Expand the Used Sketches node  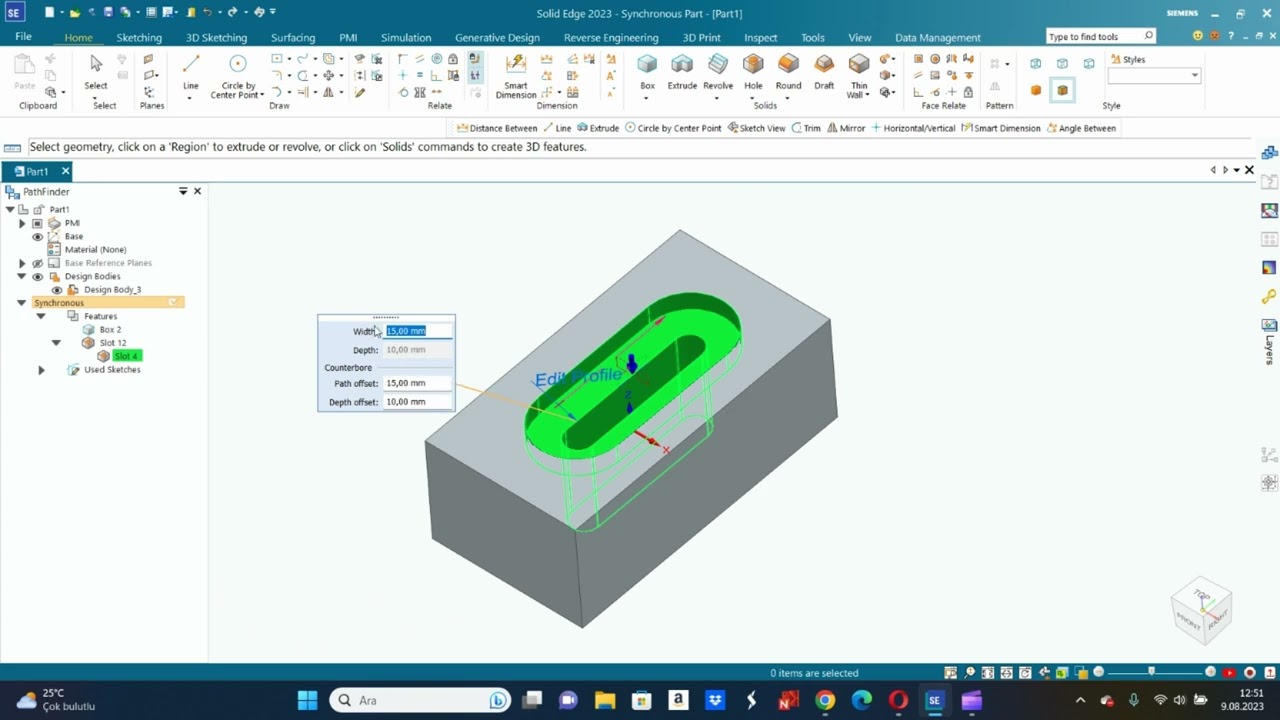pos(41,370)
